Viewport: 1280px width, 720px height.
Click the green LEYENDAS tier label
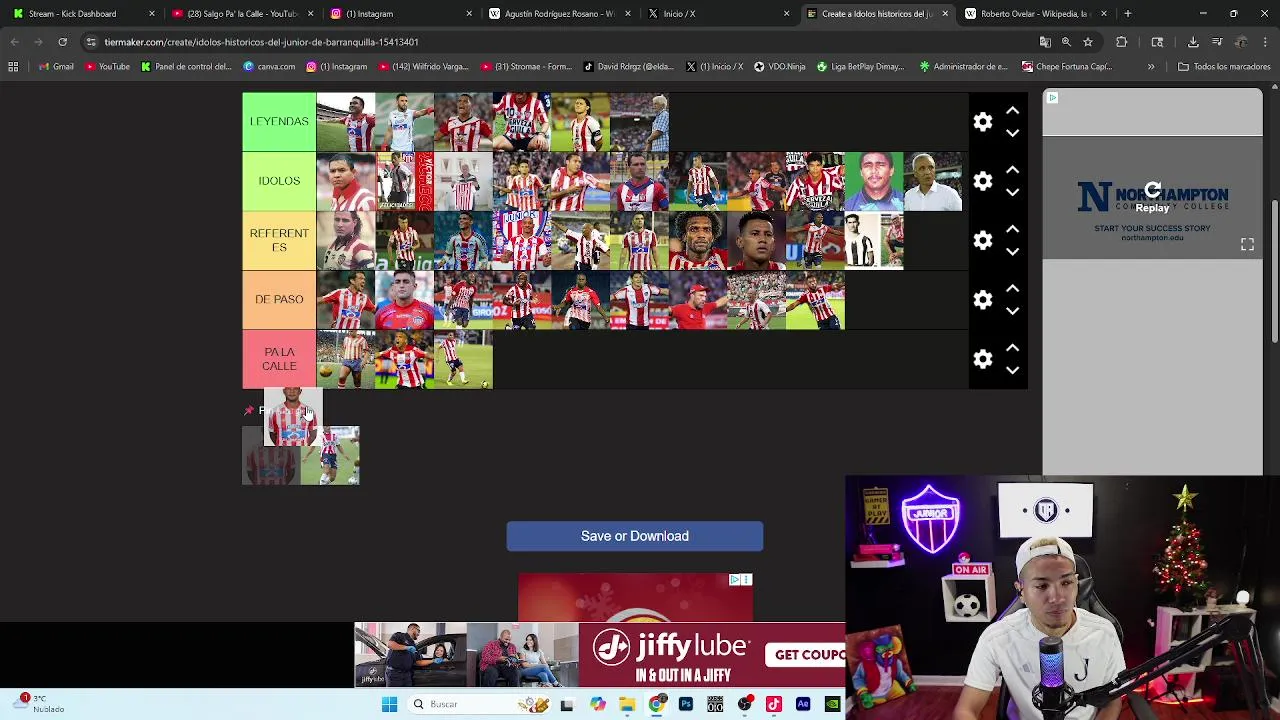point(279,122)
